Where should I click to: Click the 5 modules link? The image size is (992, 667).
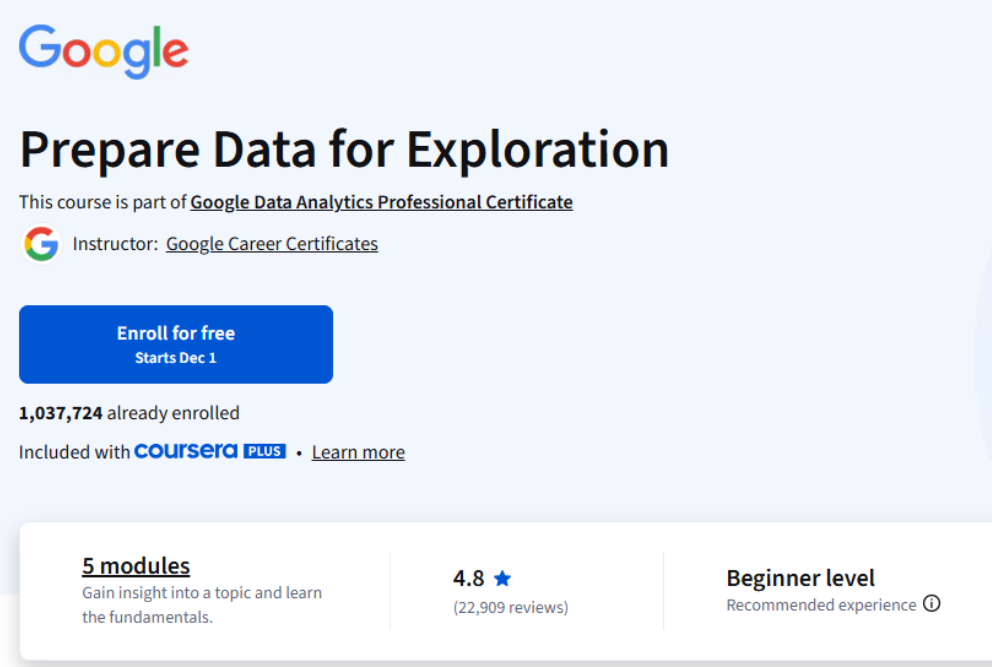point(135,565)
